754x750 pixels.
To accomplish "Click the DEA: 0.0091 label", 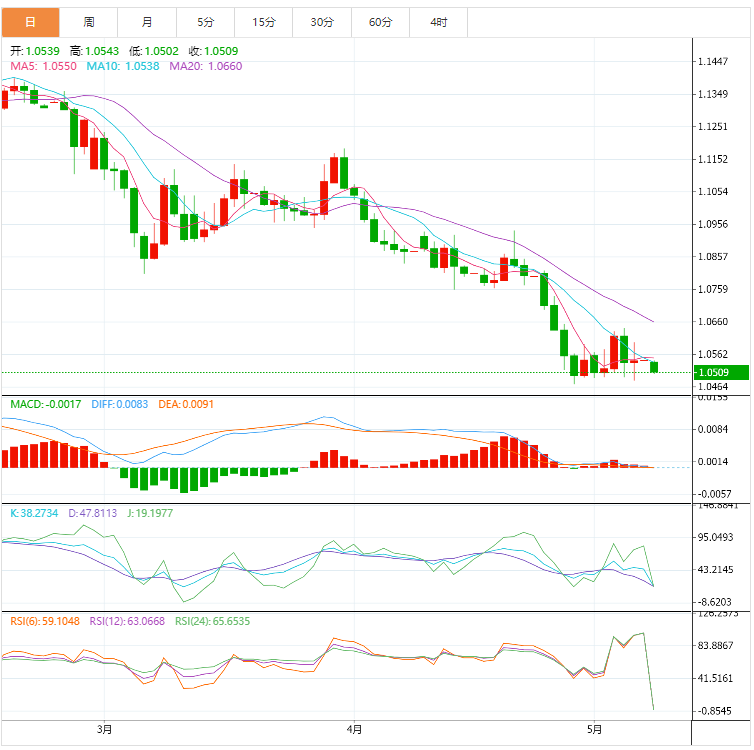I will 186,404.
